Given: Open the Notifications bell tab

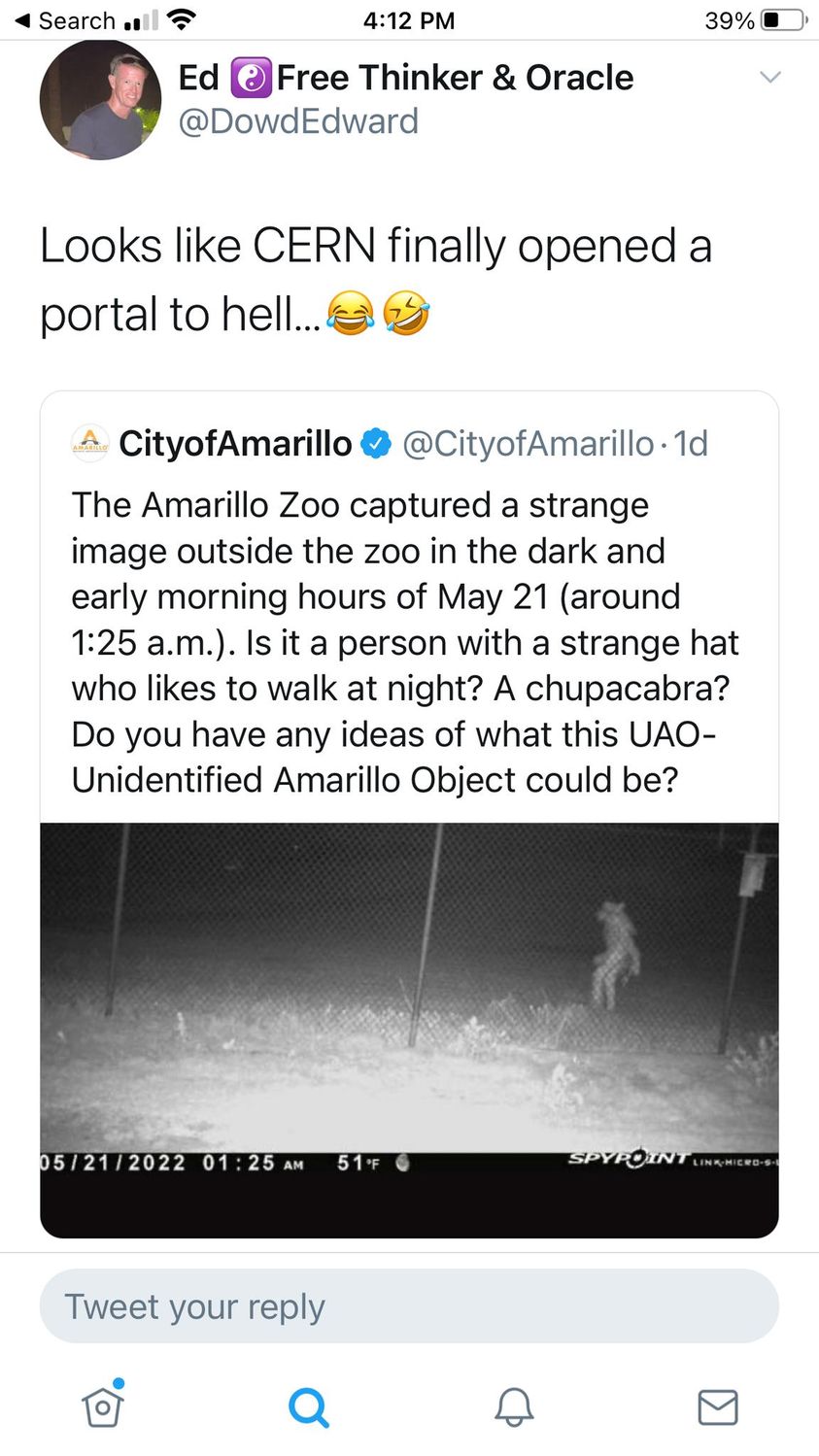Looking at the screenshot, I should (514, 1406).
